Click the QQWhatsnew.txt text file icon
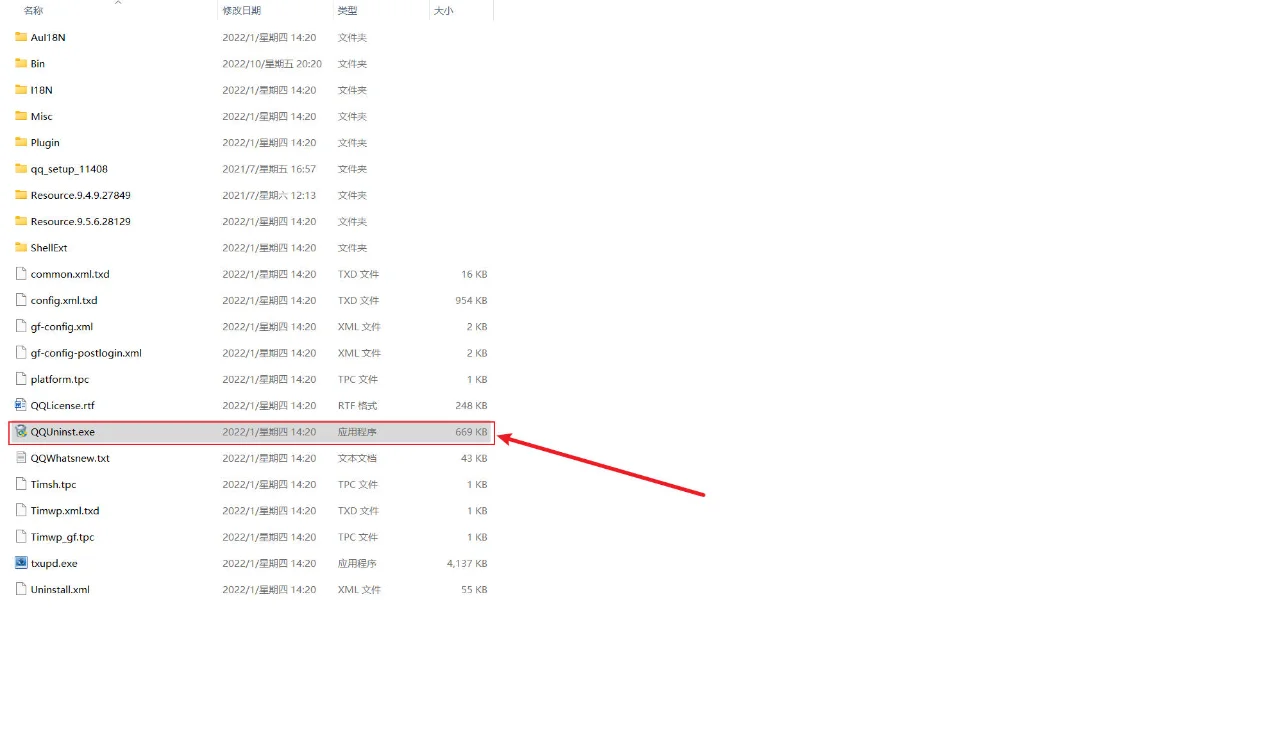 point(21,458)
